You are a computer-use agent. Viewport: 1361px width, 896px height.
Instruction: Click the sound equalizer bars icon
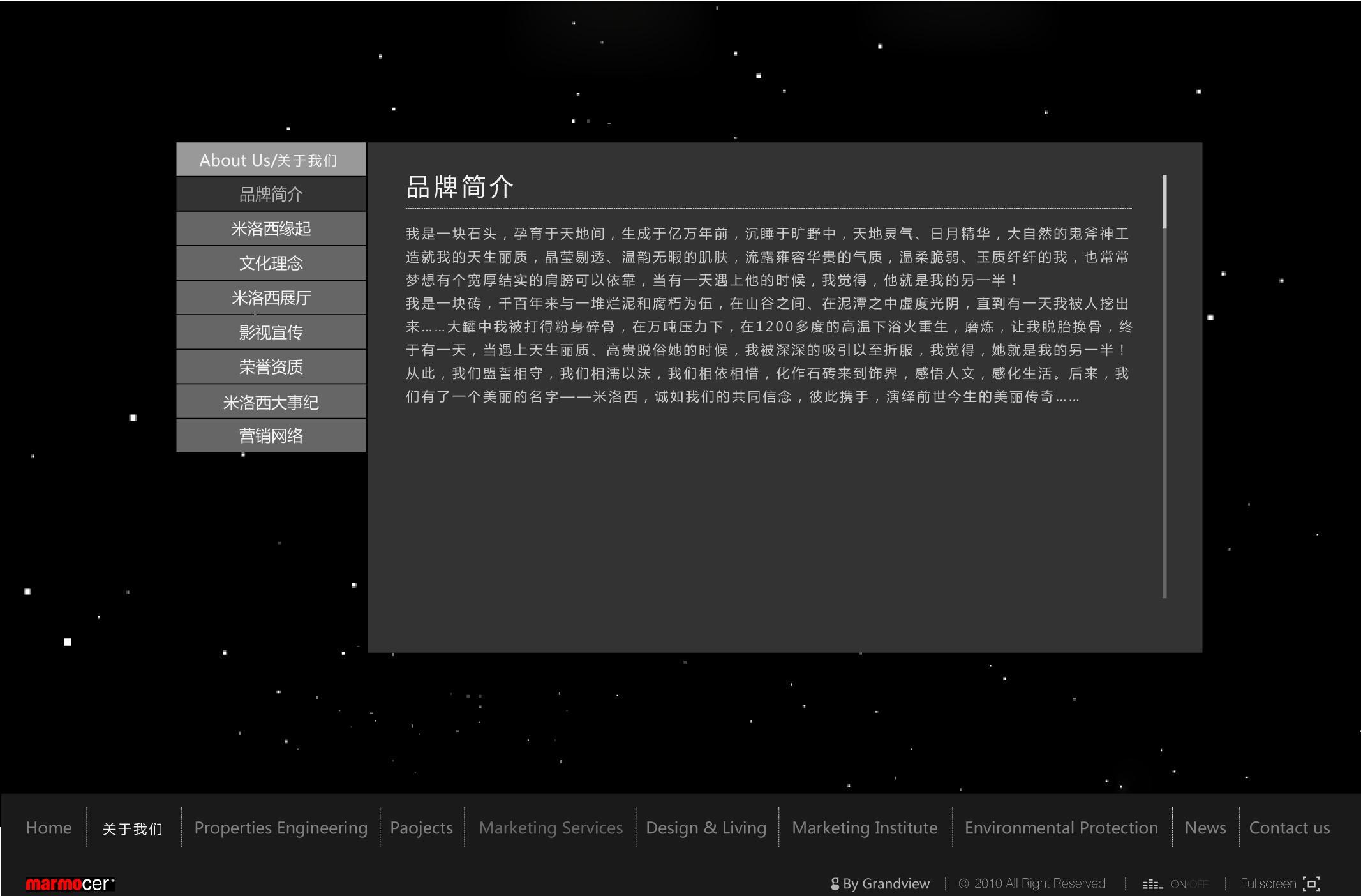click(x=1152, y=884)
